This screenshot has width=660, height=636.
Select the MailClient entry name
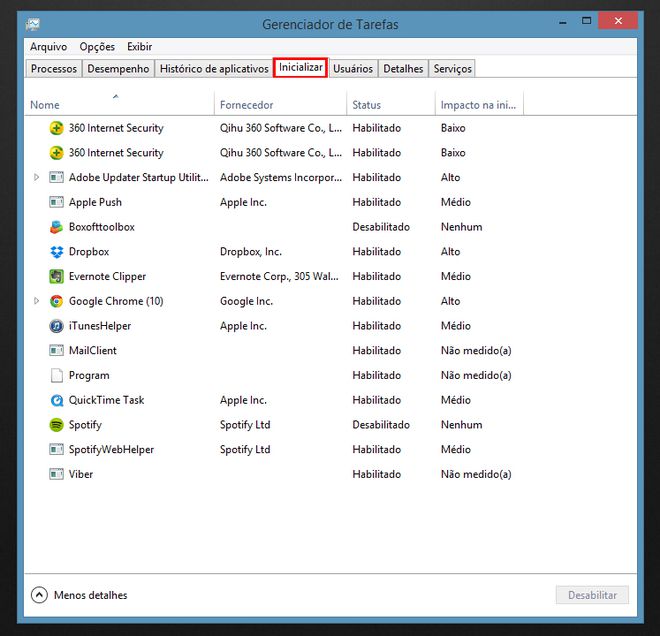(93, 350)
